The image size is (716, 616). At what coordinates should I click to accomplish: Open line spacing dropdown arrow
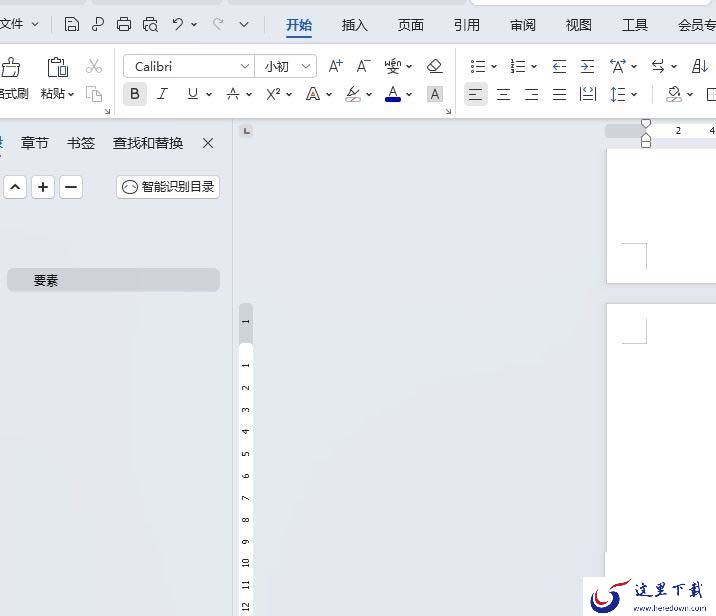coord(634,95)
